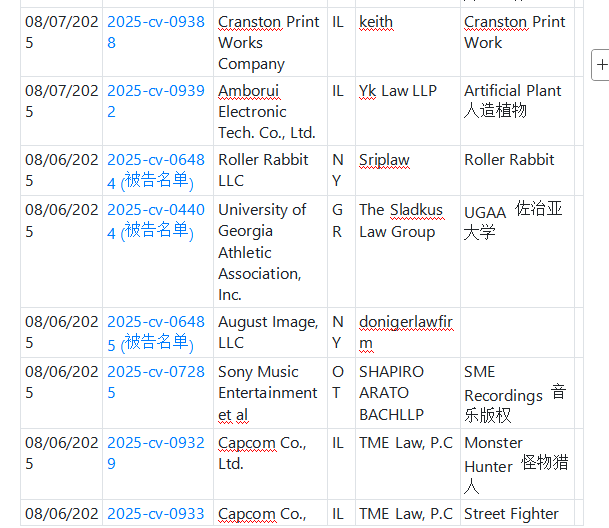Select the Amborui Electronic Tech. Co., Ltd. cell
The image size is (609, 528).
click(x=270, y=112)
